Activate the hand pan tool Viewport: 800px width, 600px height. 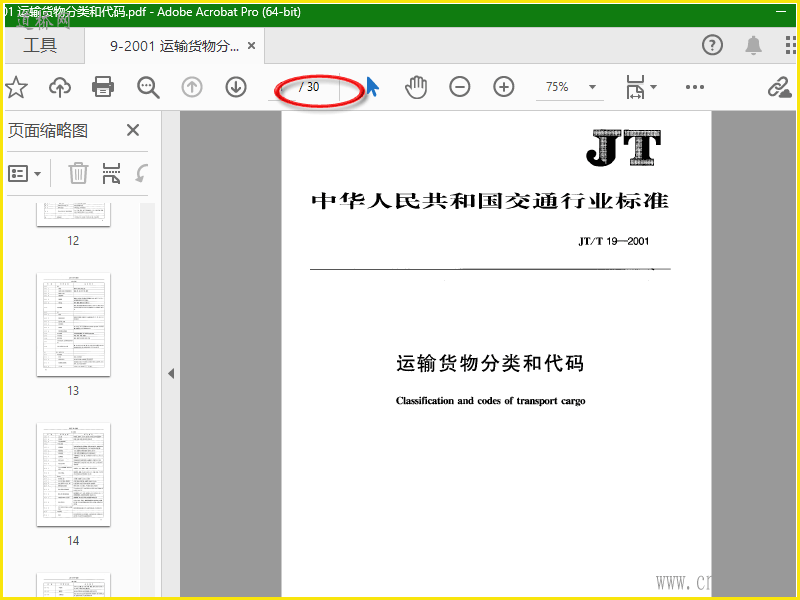[x=416, y=87]
